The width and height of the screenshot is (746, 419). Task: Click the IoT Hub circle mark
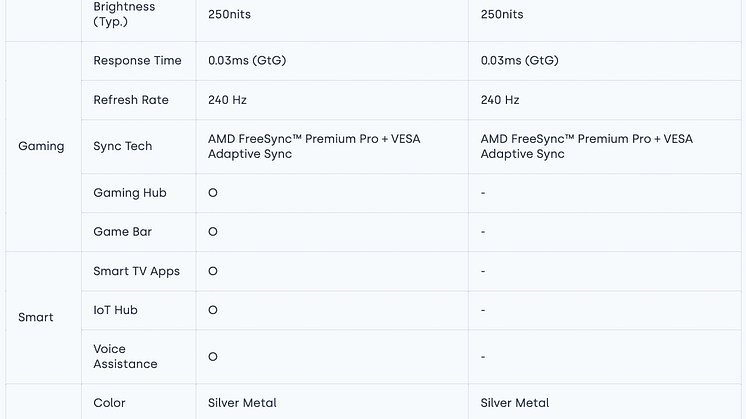click(x=213, y=310)
